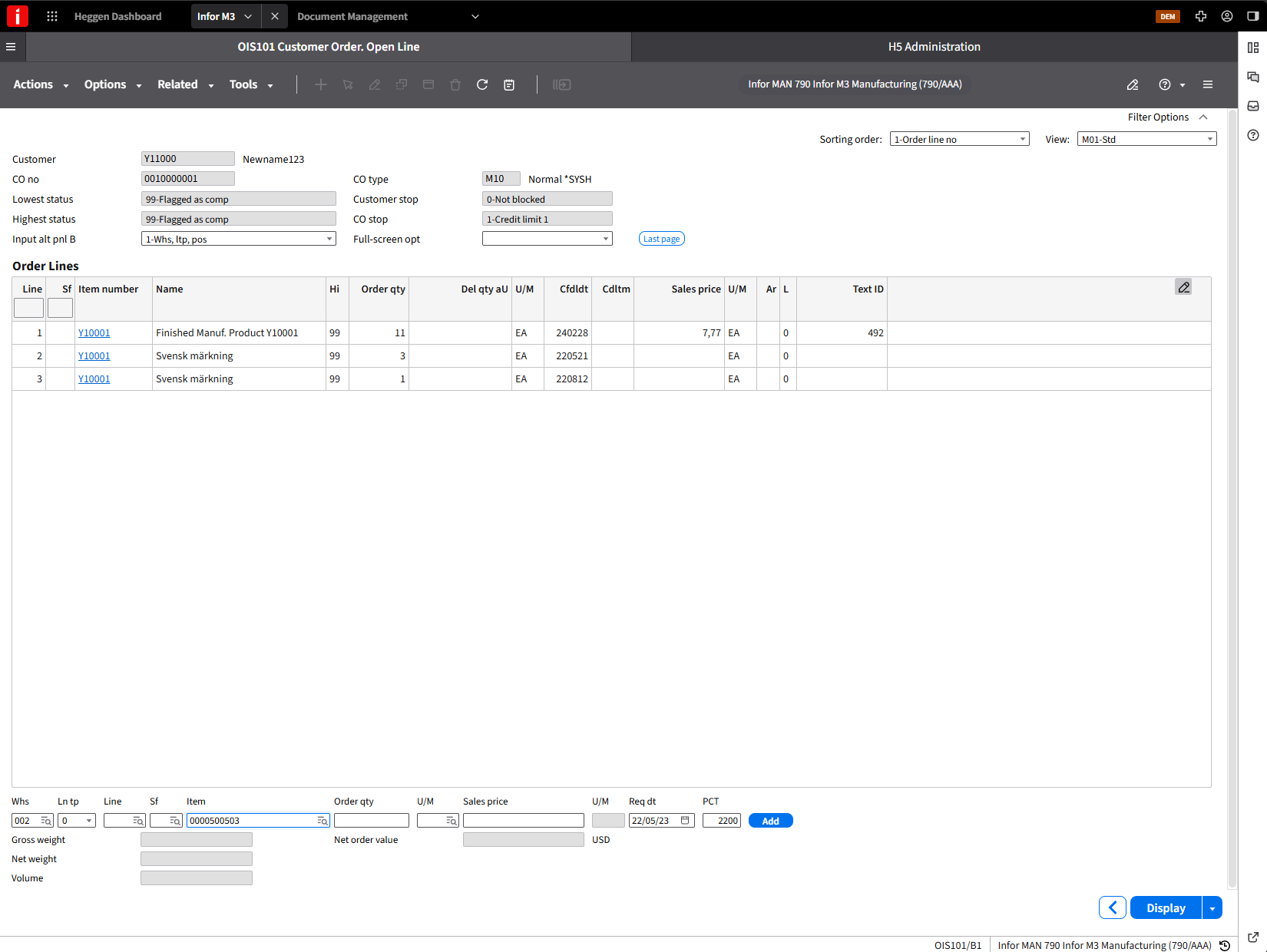Click the Sales price input field

(x=523, y=821)
